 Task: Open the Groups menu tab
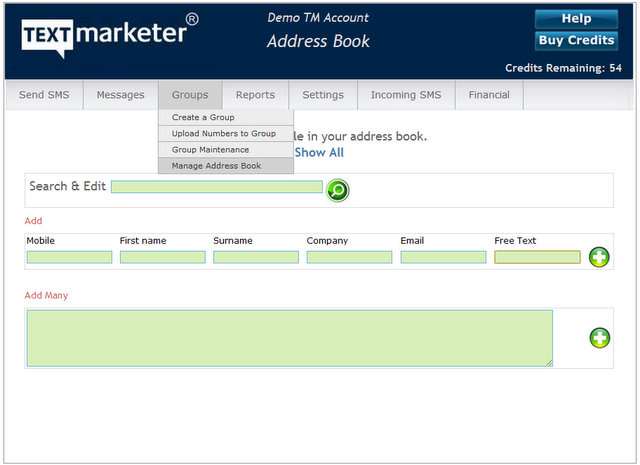(190, 95)
